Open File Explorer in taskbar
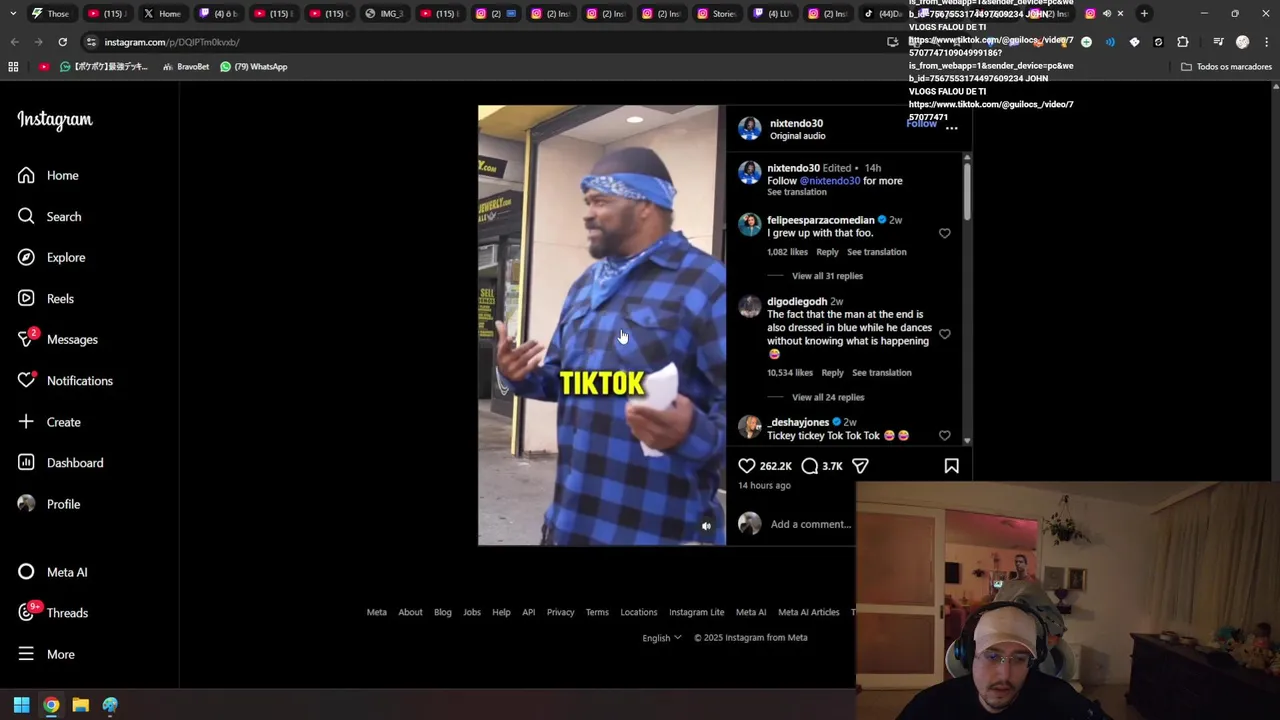The image size is (1280, 720). (x=81, y=705)
